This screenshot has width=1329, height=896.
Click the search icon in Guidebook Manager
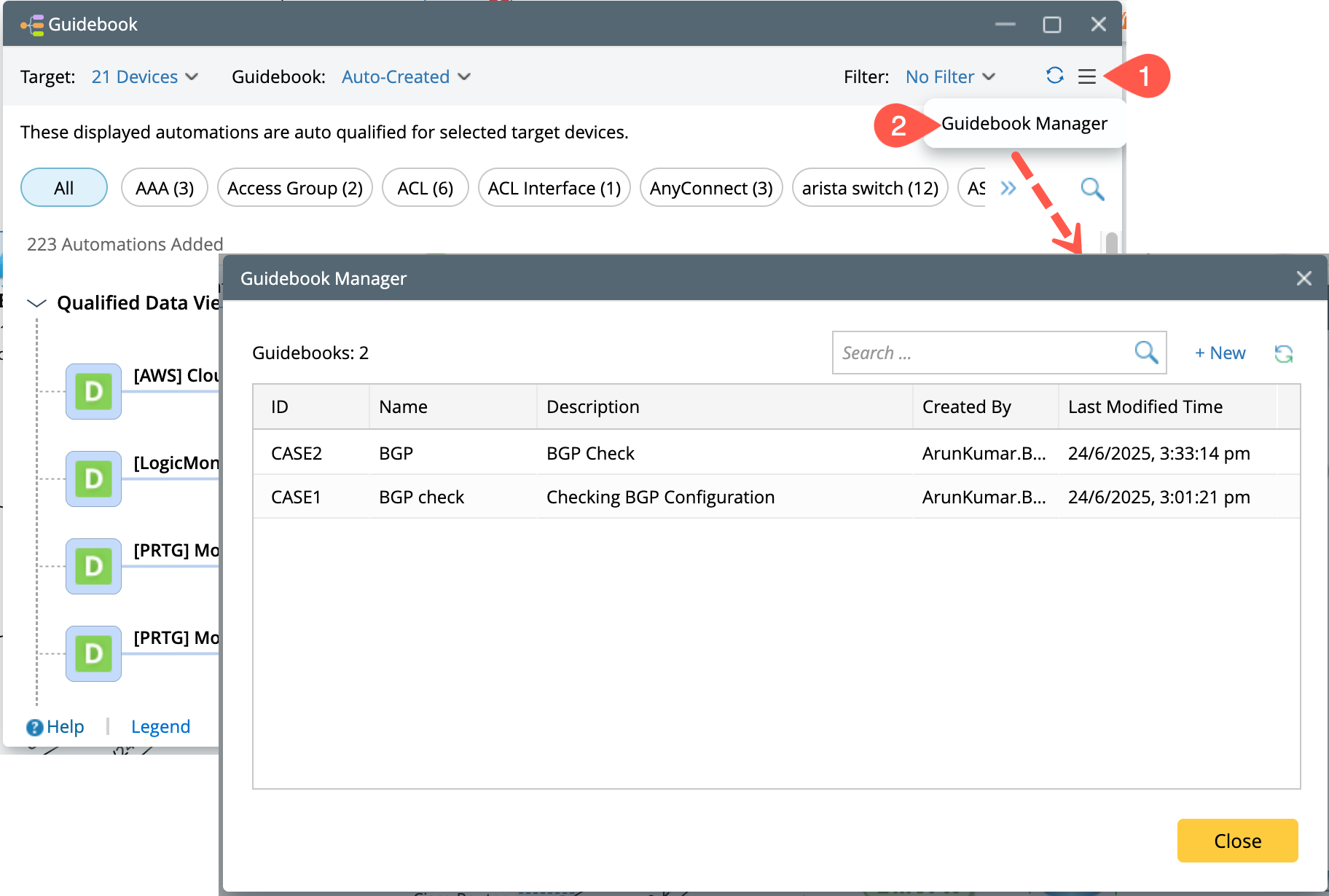pos(1145,353)
